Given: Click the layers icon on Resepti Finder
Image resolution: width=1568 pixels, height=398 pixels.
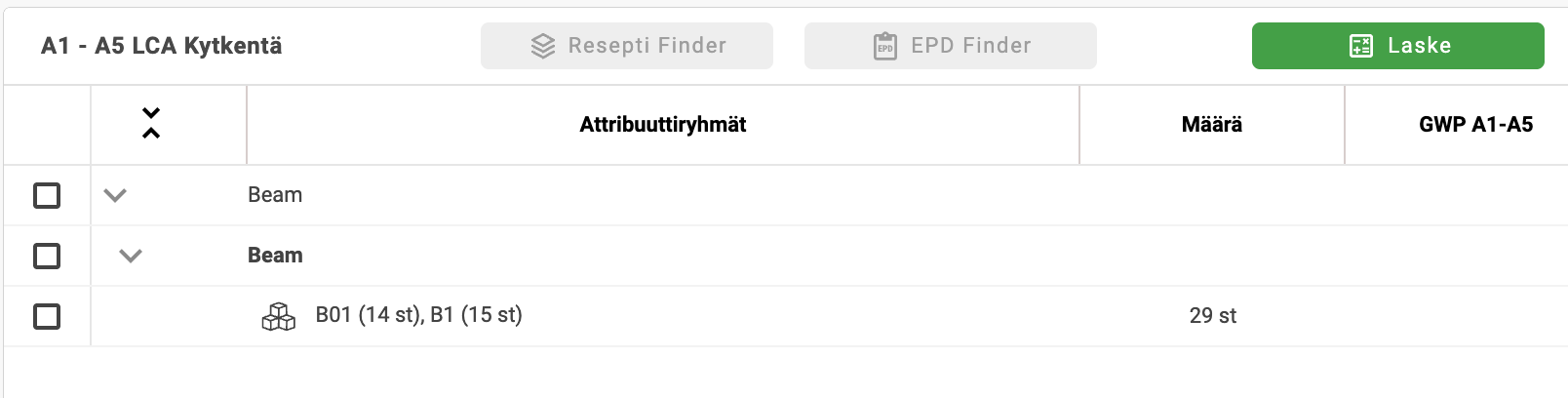Looking at the screenshot, I should 543,46.
